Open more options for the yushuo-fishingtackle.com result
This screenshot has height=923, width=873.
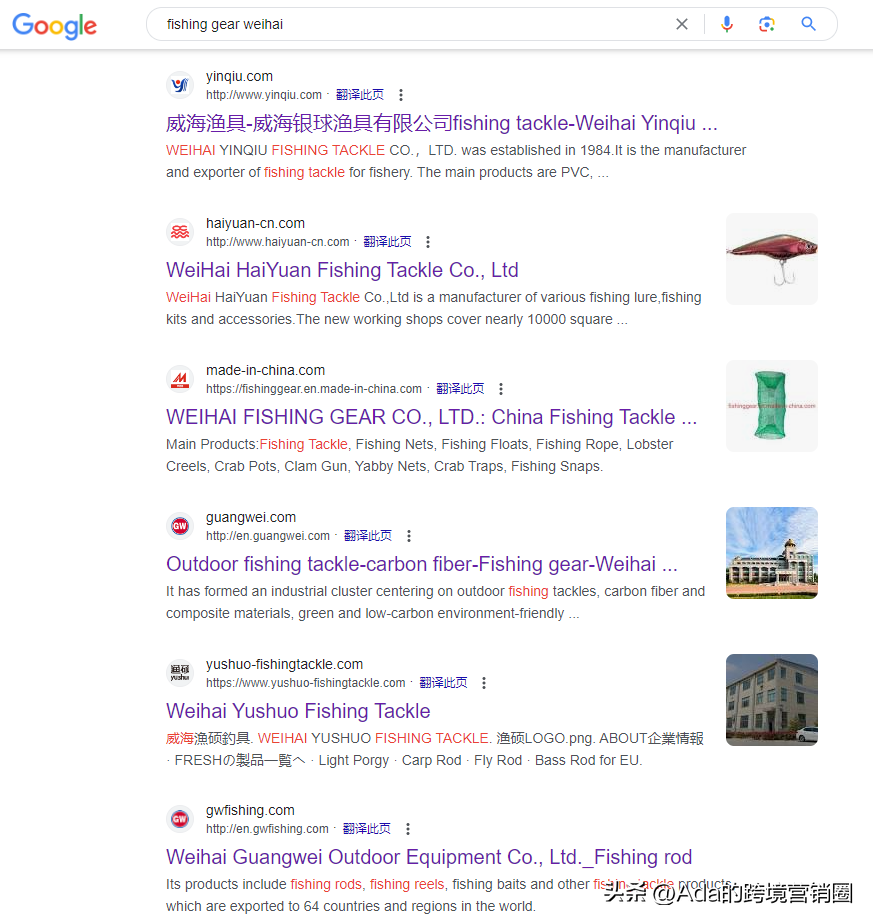484,683
